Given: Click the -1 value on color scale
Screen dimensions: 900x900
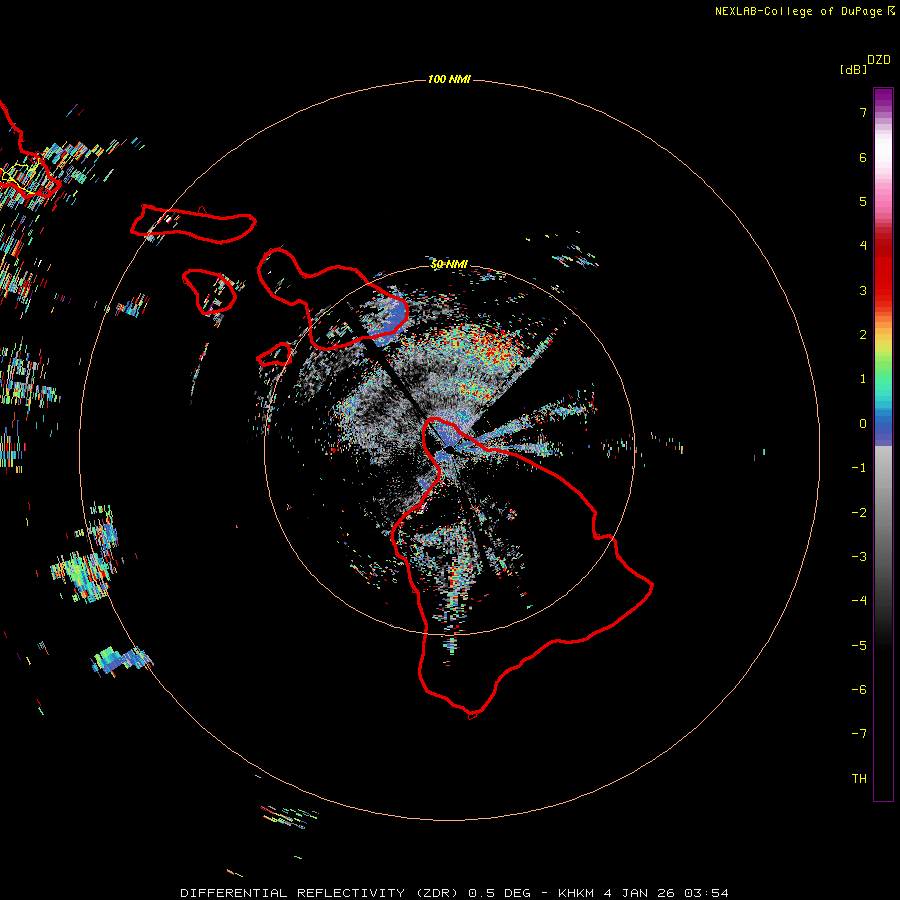Looking at the screenshot, I should (859, 468).
